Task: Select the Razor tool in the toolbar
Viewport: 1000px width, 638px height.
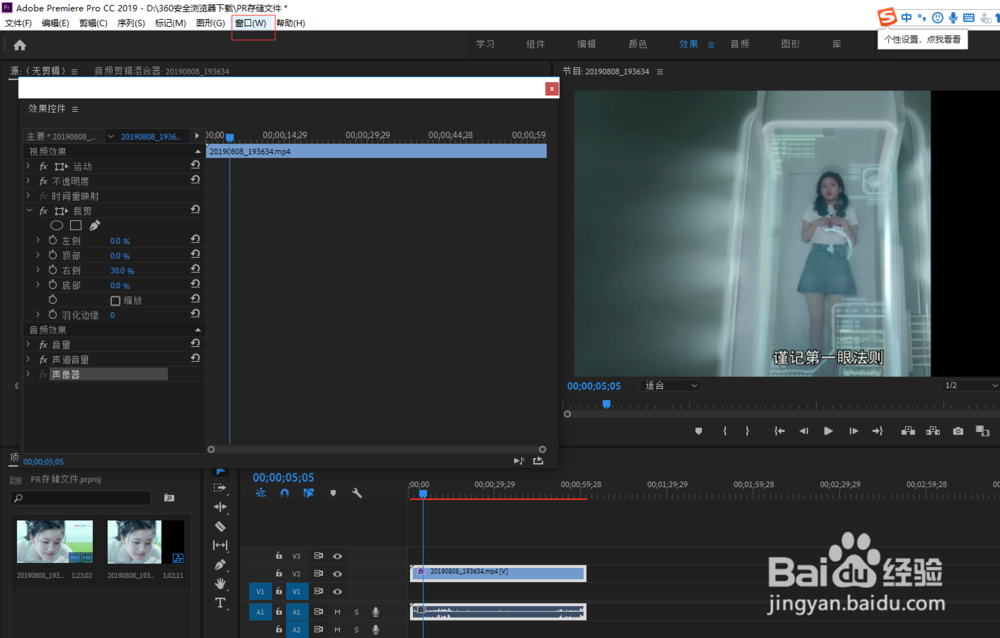Action: coord(220,526)
